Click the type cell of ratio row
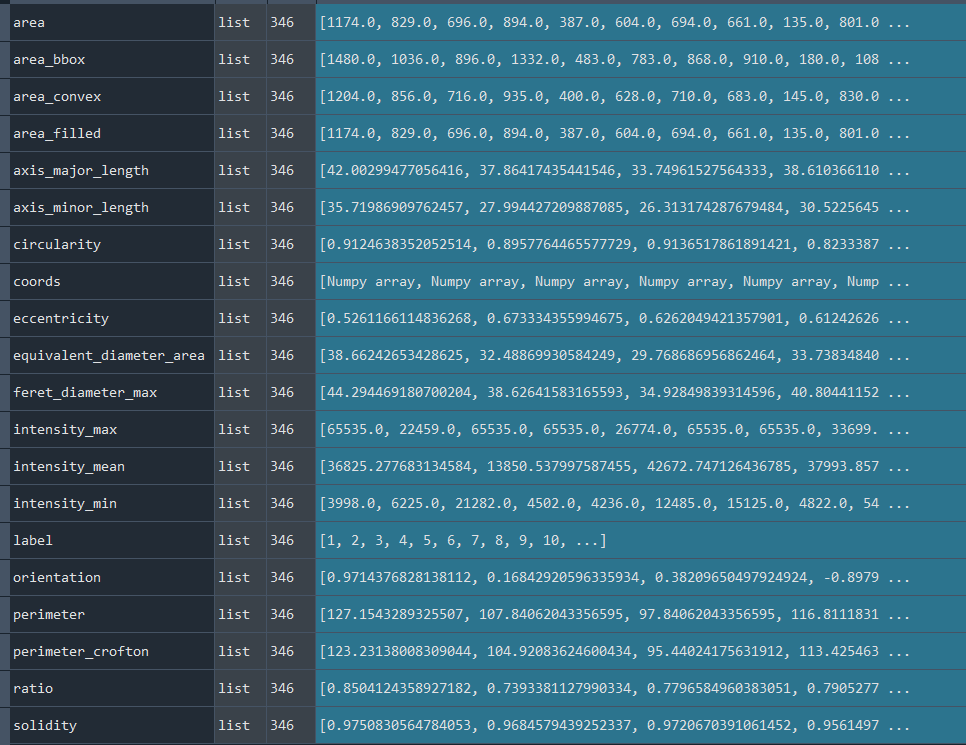This screenshot has width=966, height=745. 234,688
